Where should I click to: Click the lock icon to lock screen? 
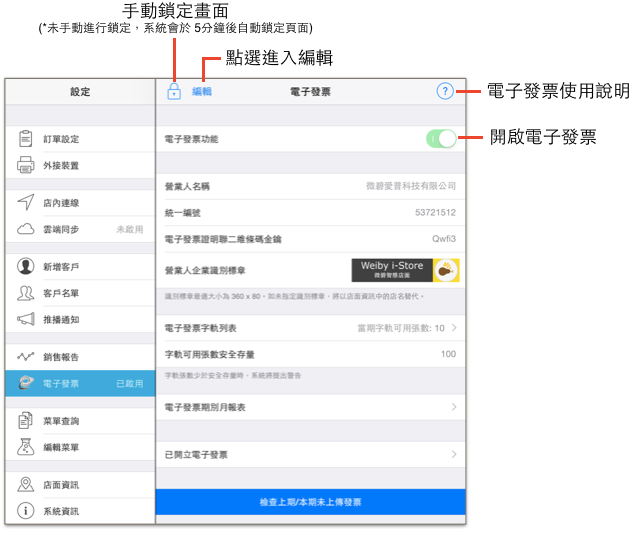coord(174,91)
